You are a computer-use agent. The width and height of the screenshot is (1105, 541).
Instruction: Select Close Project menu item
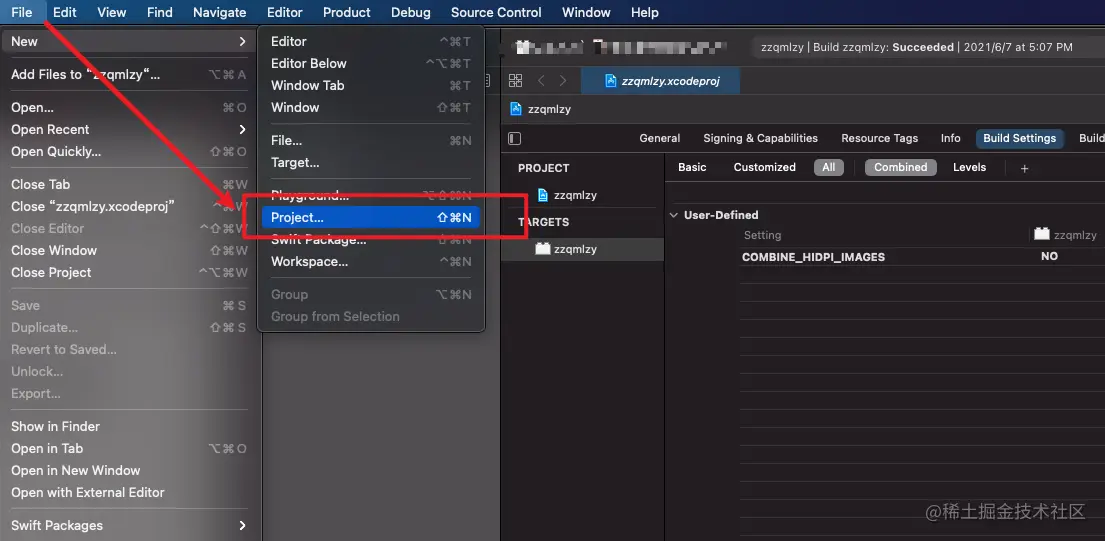pos(128,273)
